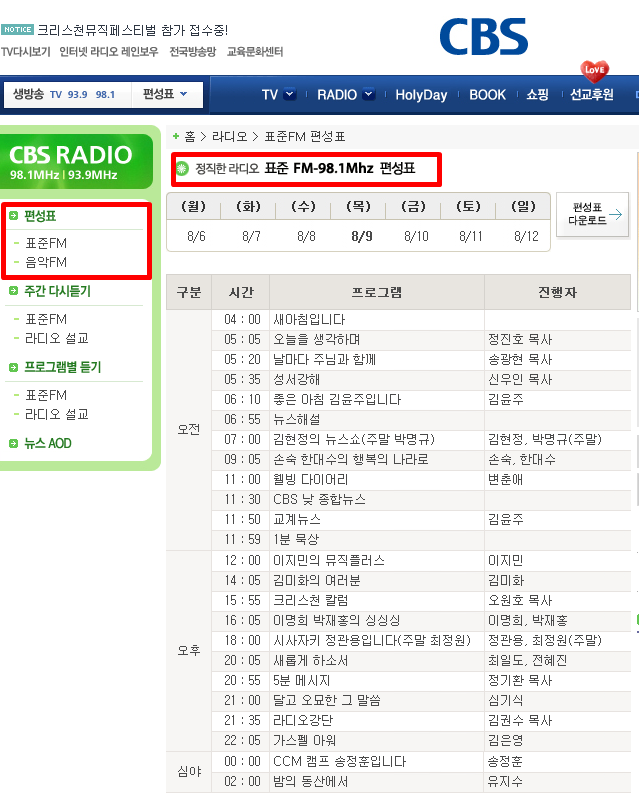Click the green bullet icon beside 뉴스 AOD
639x803 pixels.
point(14,443)
